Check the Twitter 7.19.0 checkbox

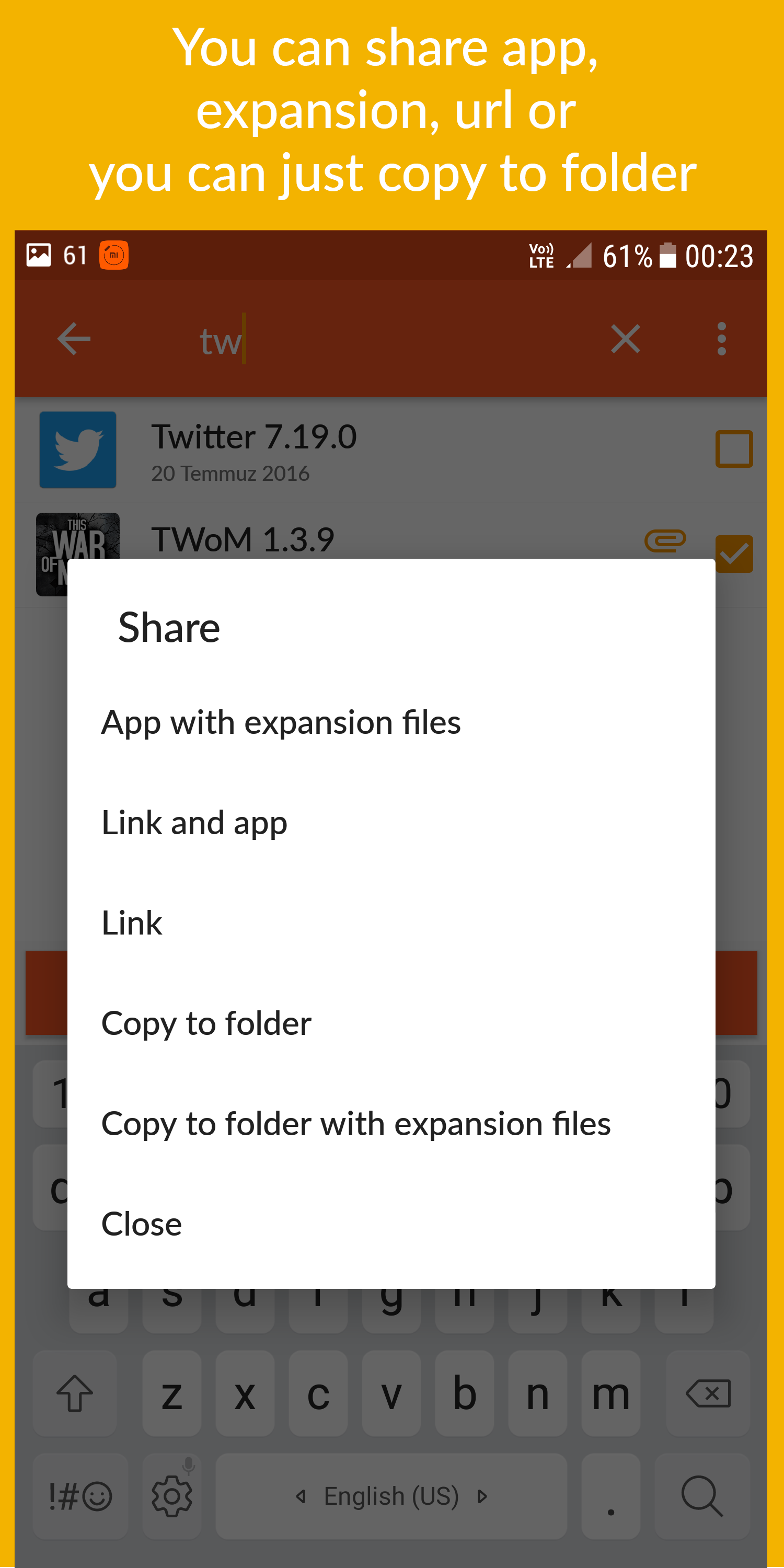[734, 449]
